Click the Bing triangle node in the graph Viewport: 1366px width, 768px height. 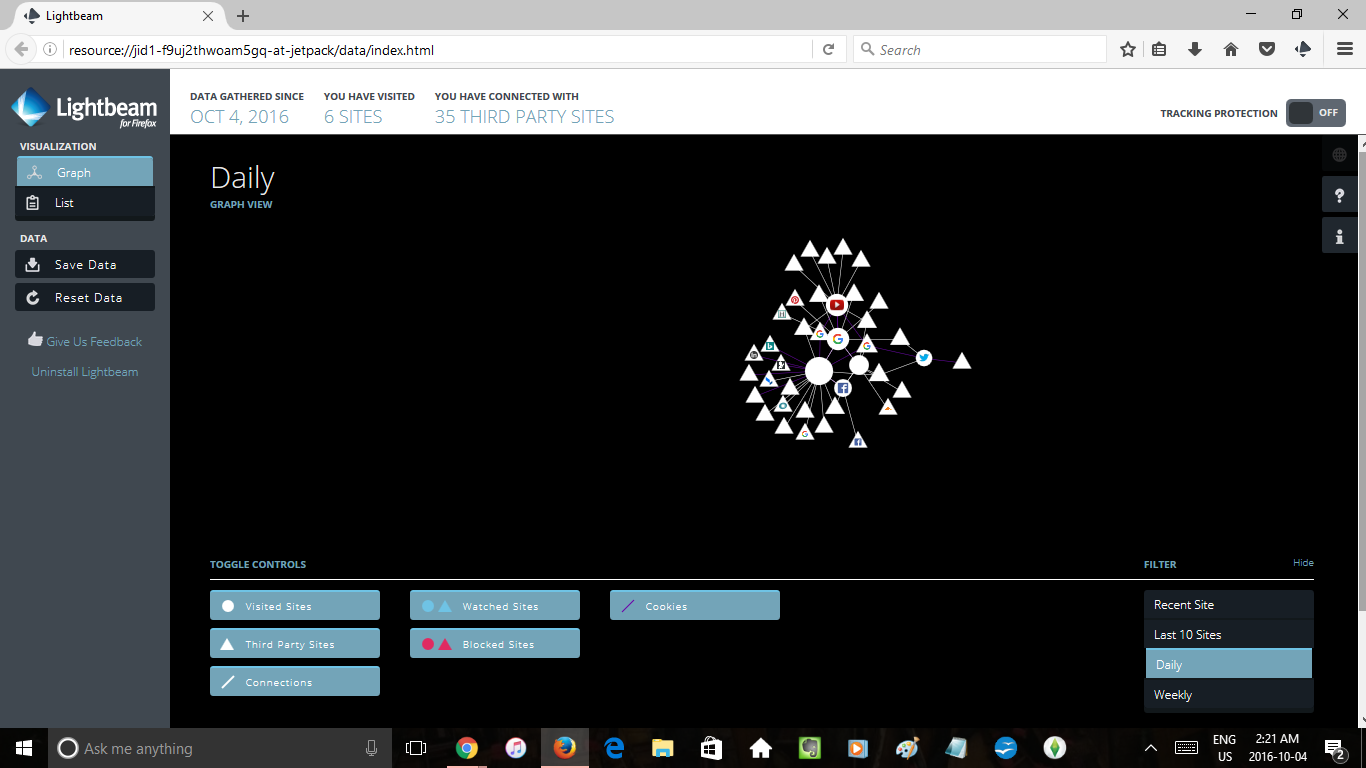click(x=770, y=345)
